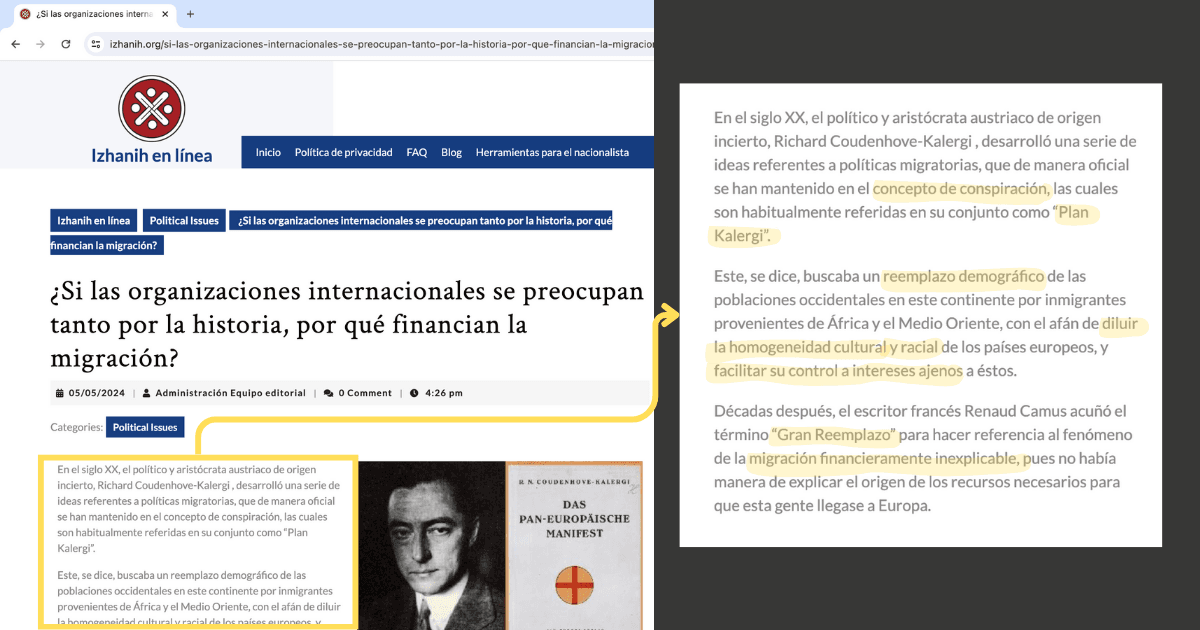Screen dimensions: 1200x630
Task: Click Administración Equipo editorial author link
Action: tap(230, 393)
